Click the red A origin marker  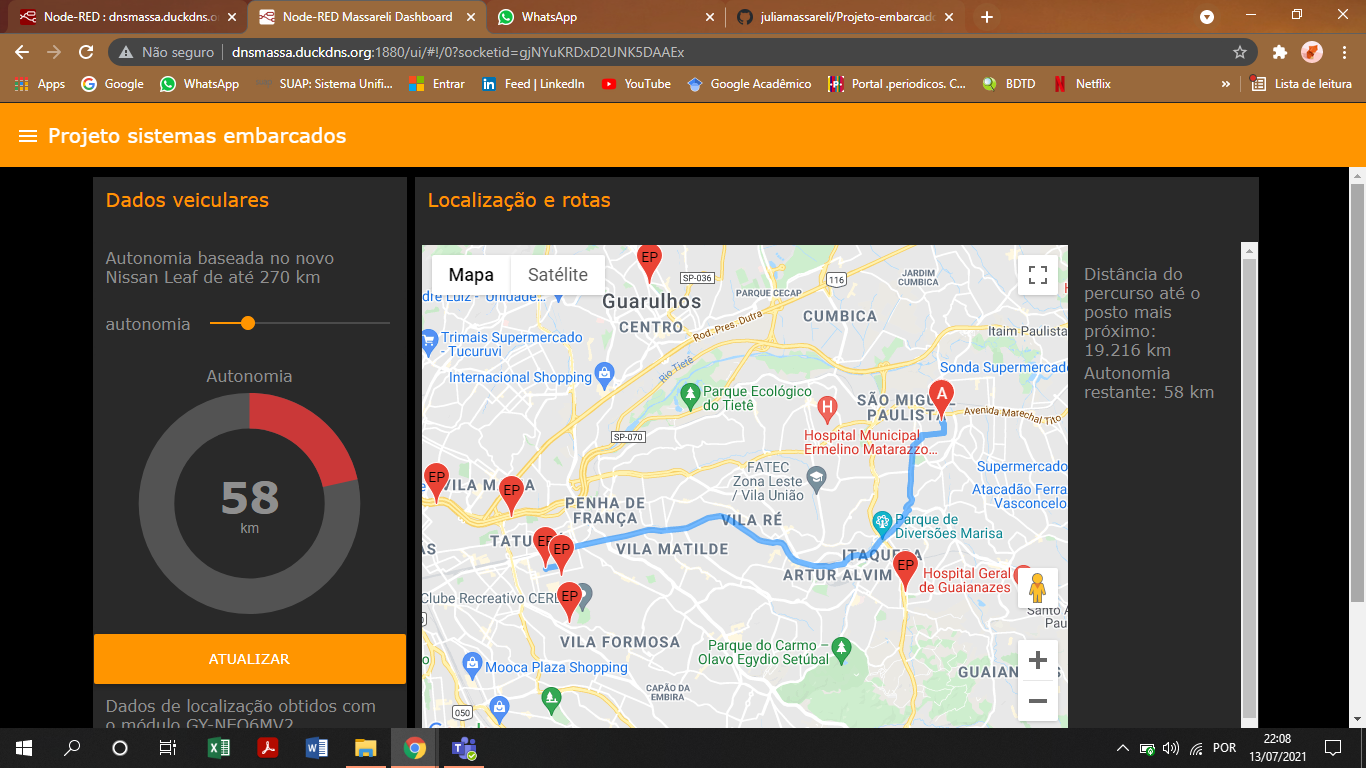(x=941, y=398)
